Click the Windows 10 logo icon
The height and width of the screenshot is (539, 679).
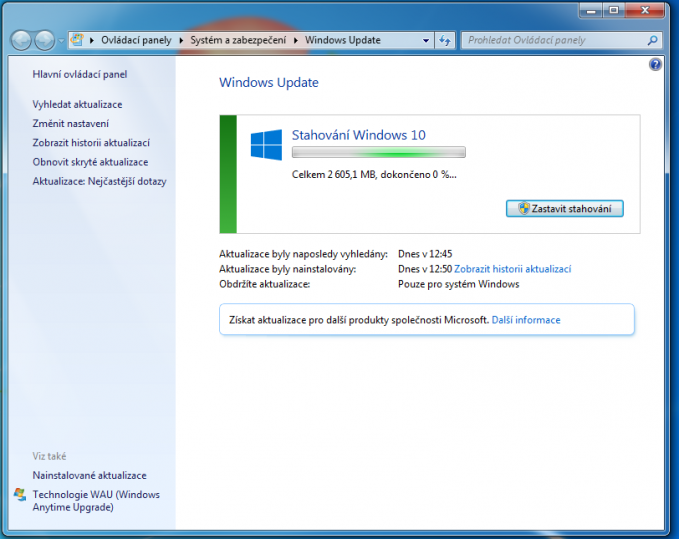click(x=266, y=145)
